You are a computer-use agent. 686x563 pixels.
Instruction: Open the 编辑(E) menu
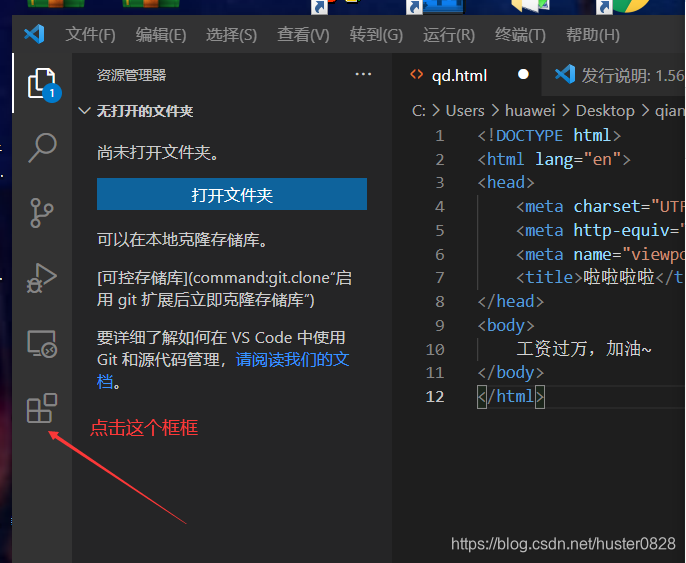(x=161, y=35)
